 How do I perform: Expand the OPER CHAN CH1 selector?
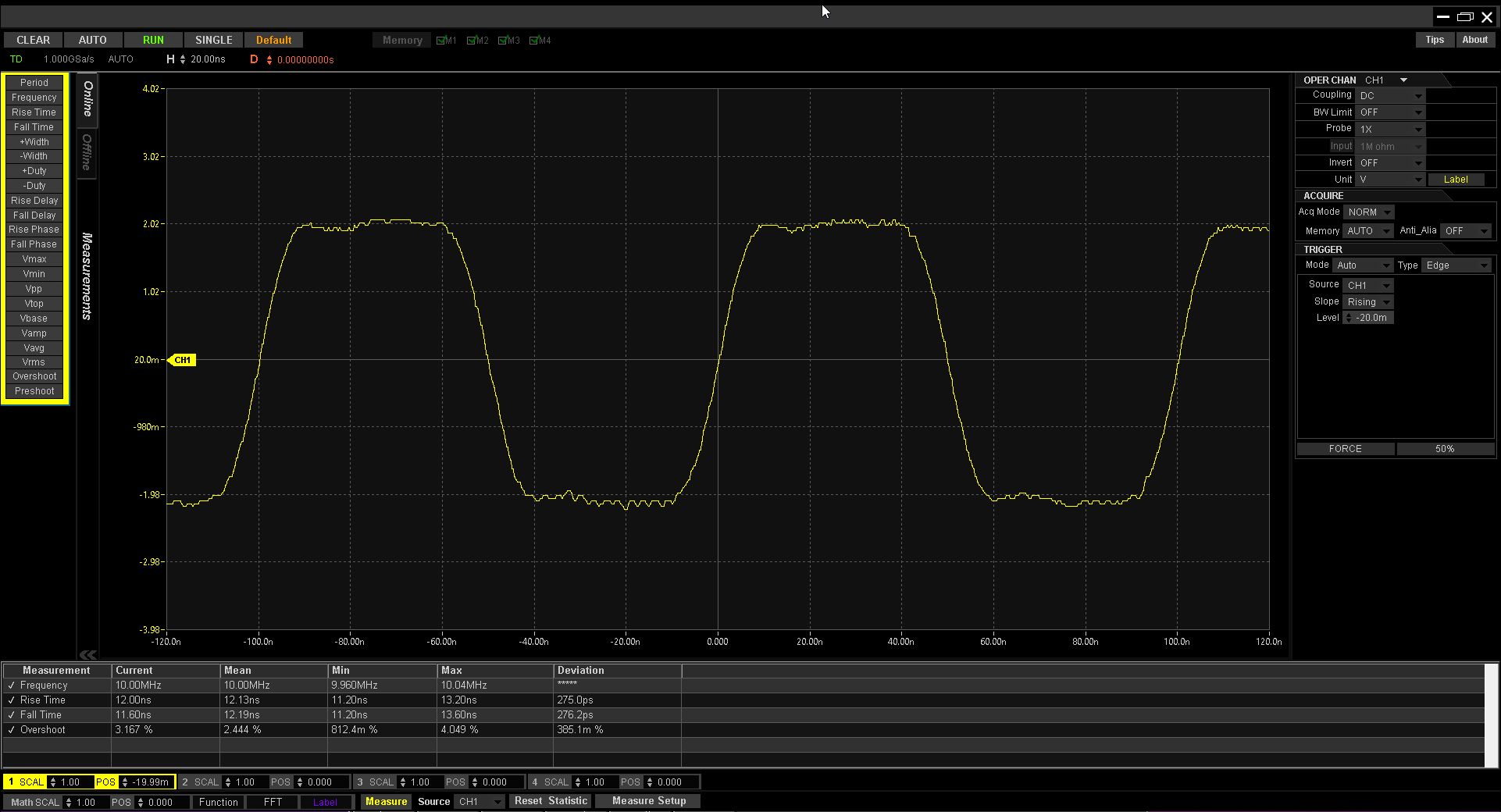point(1386,80)
